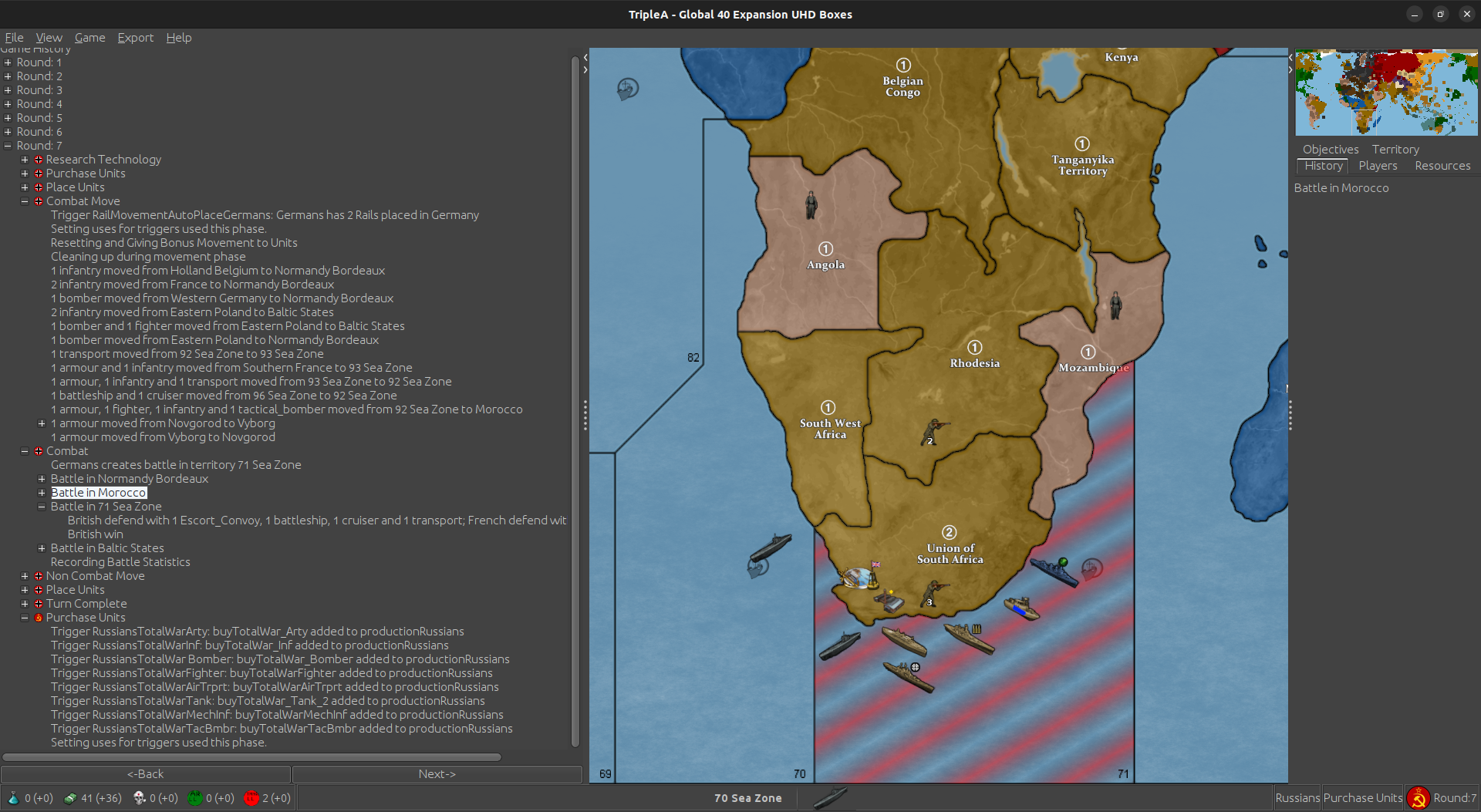Click the convoy marker beneath the 82 zone submarine
This screenshot has width=1481, height=812.
(x=757, y=568)
